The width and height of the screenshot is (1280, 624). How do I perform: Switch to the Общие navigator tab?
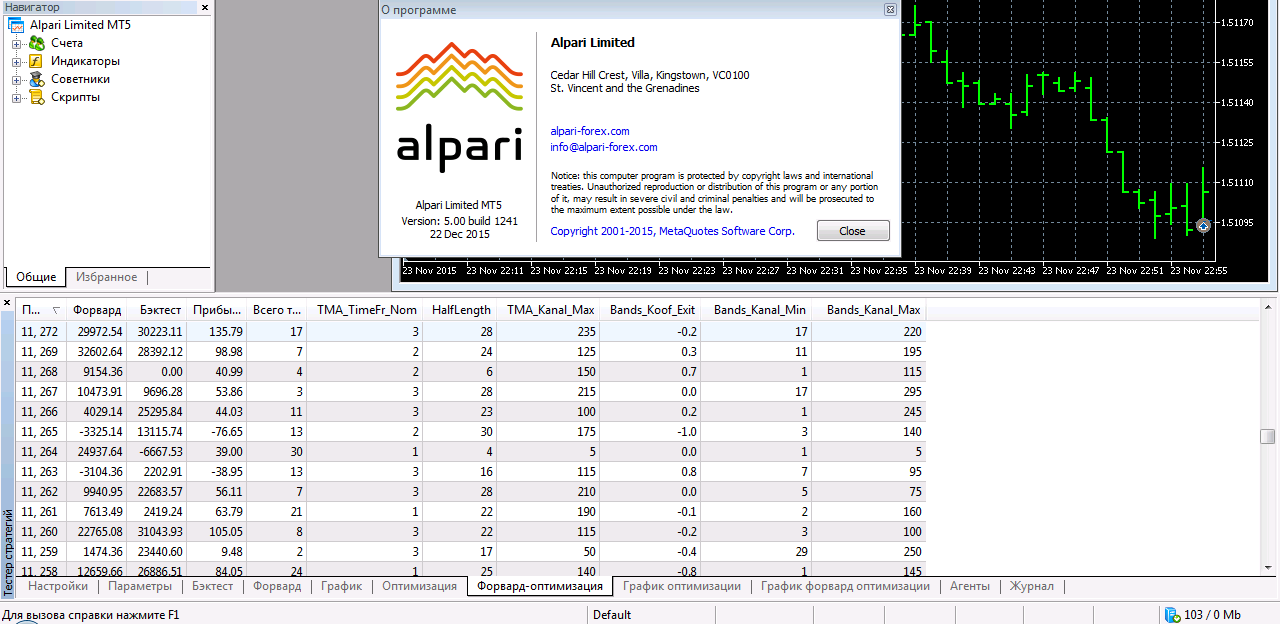(x=36, y=277)
